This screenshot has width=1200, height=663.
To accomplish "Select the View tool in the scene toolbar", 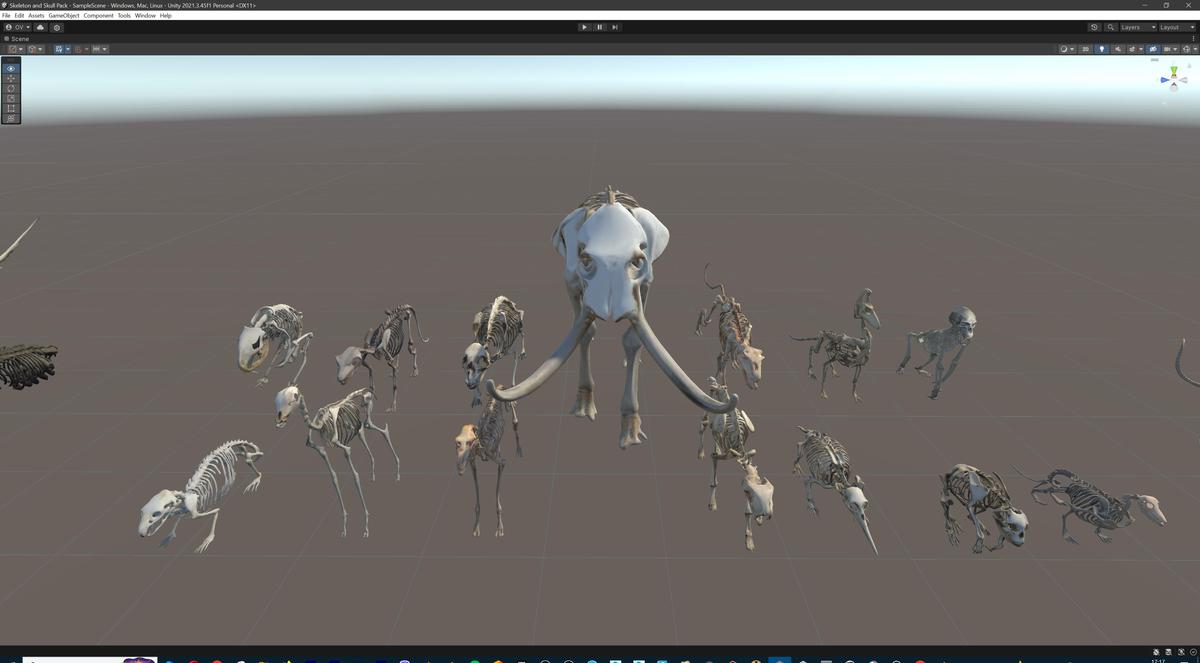I will click(x=10, y=68).
